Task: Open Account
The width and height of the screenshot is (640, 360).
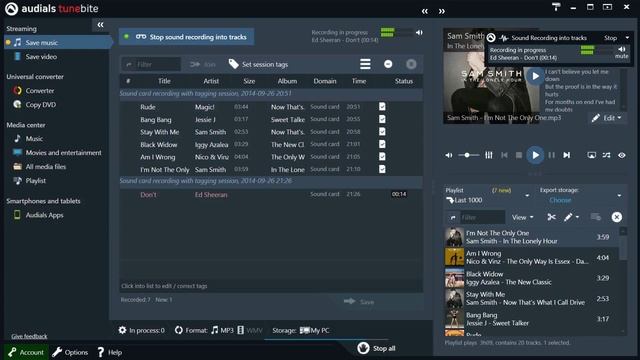Action: click(26, 352)
